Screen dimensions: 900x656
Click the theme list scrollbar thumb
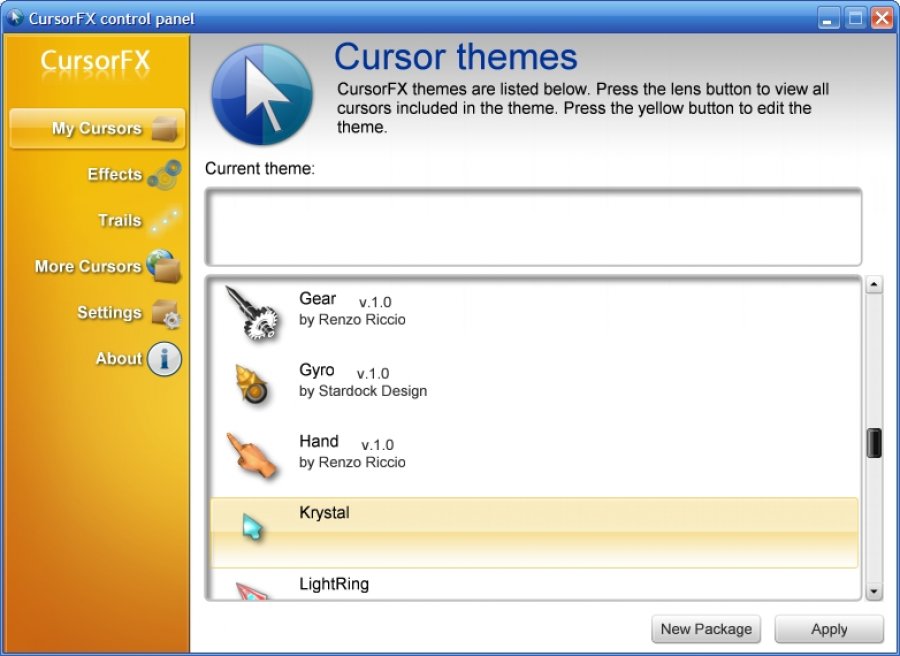tap(874, 443)
